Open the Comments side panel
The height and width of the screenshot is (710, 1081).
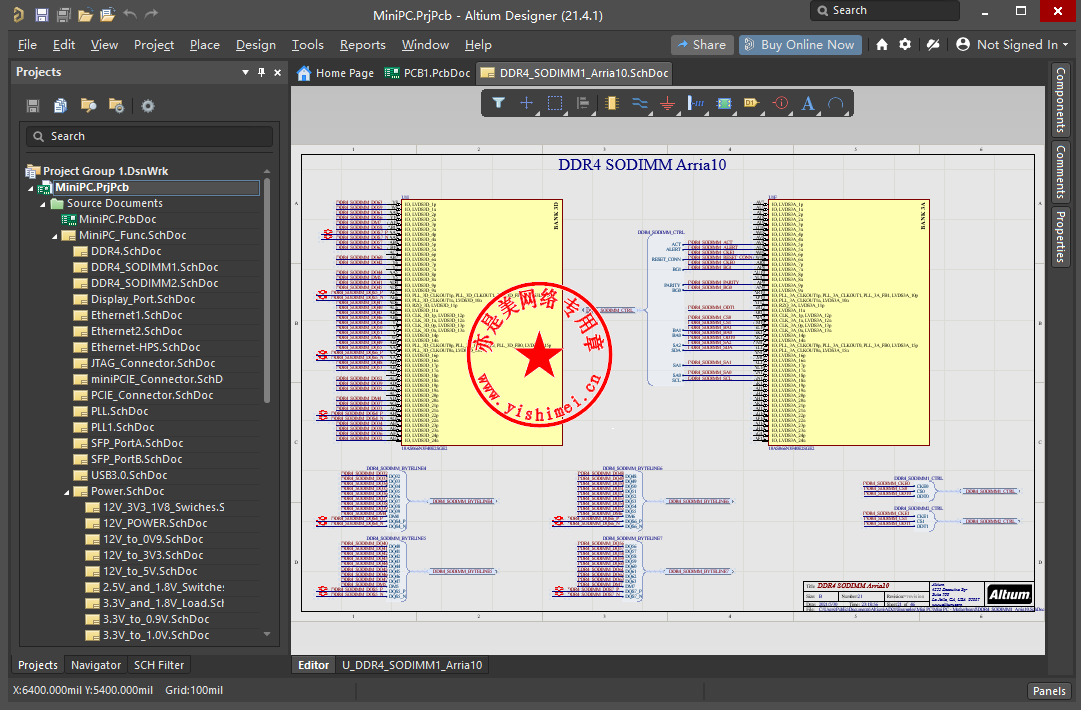click(x=1060, y=171)
